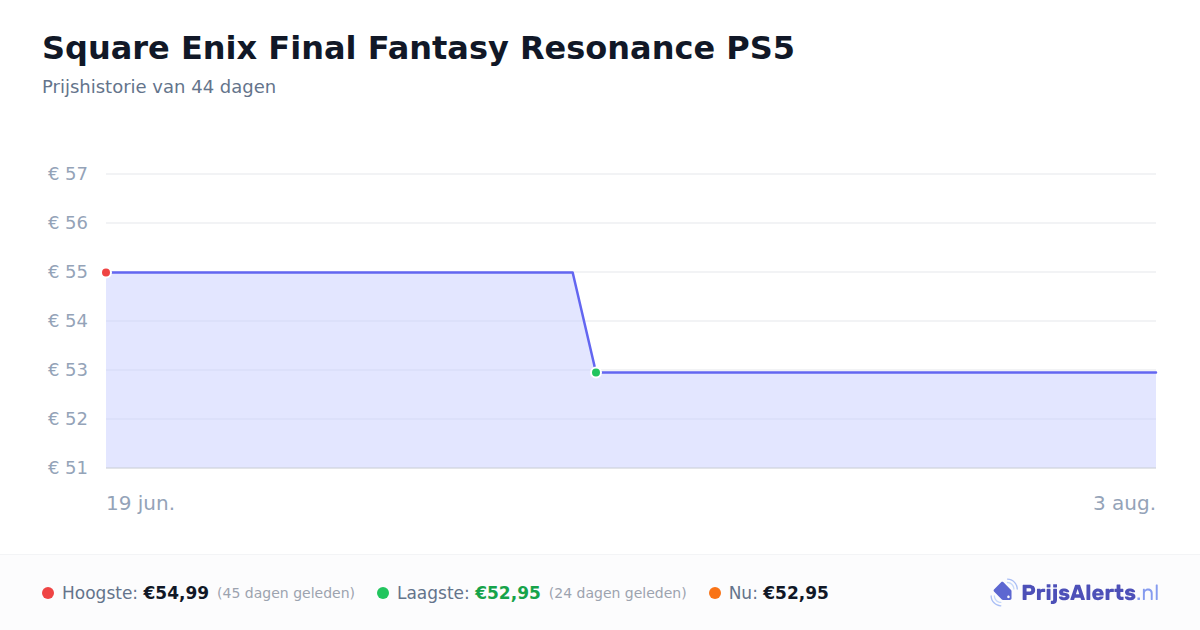Click the orange Nu legend dot
This screenshot has width=1200, height=630.
click(715, 593)
